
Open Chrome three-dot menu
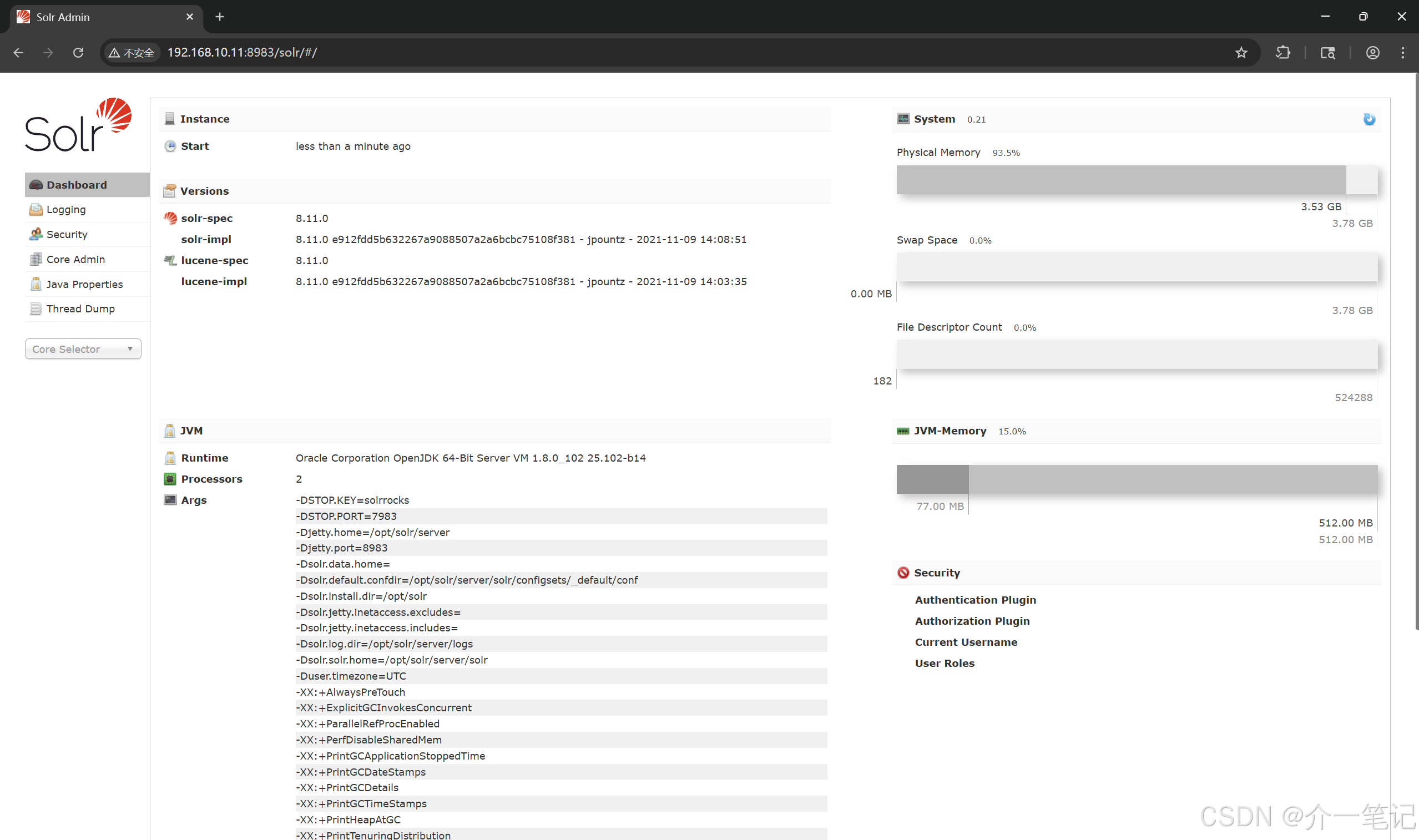click(x=1402, y=53)
